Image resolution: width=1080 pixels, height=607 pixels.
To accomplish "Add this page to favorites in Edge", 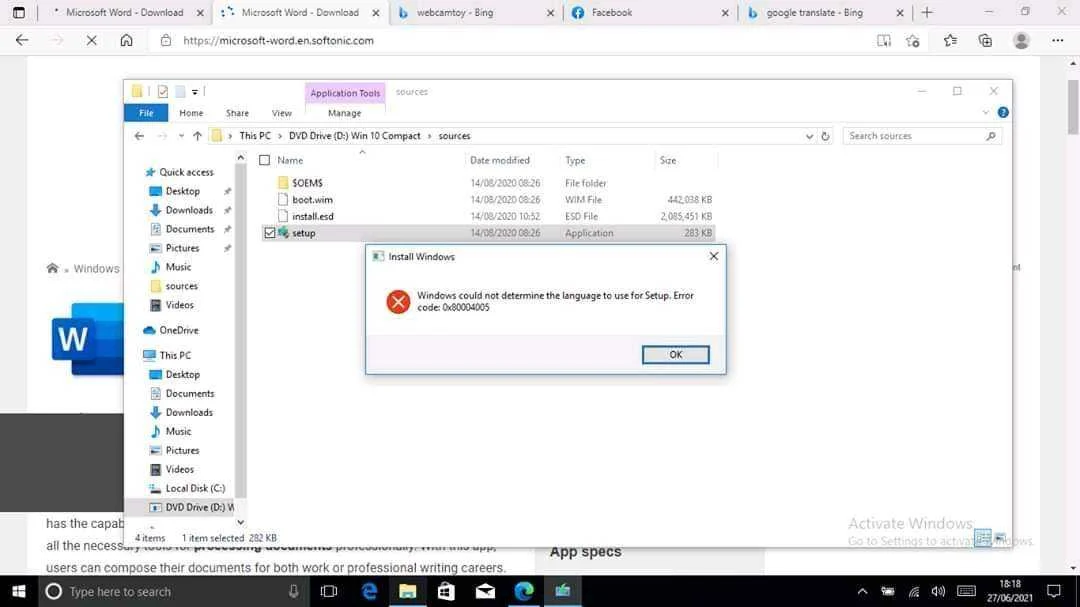I will pyautogui.click(x=913, y=41).
